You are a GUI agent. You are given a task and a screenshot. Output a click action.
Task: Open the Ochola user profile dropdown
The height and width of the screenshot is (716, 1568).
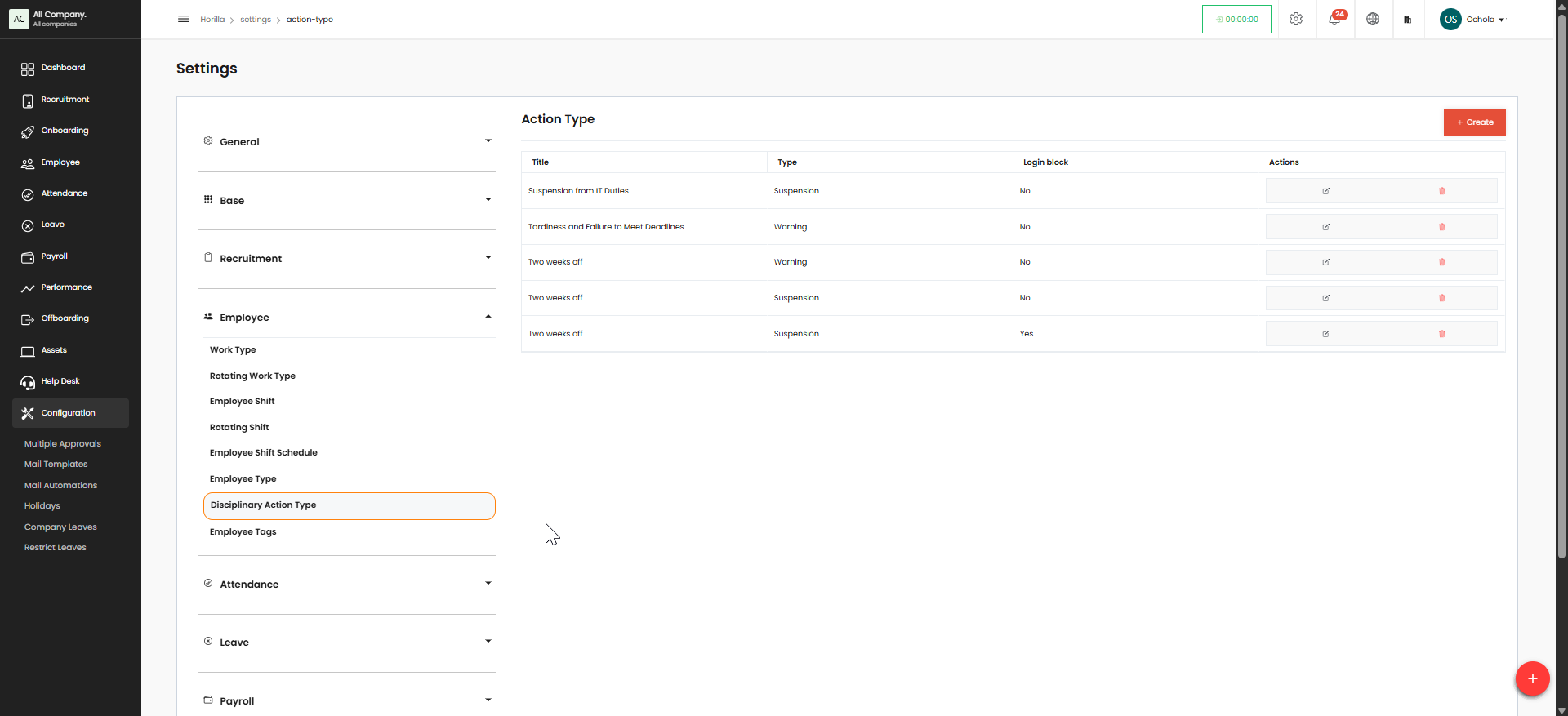coord(1472,20)
